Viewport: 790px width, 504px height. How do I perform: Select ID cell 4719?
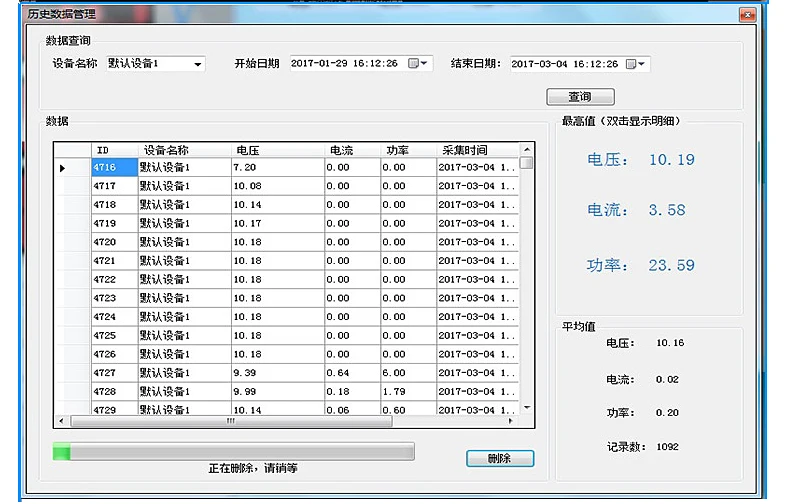click(x=114, y=223)
